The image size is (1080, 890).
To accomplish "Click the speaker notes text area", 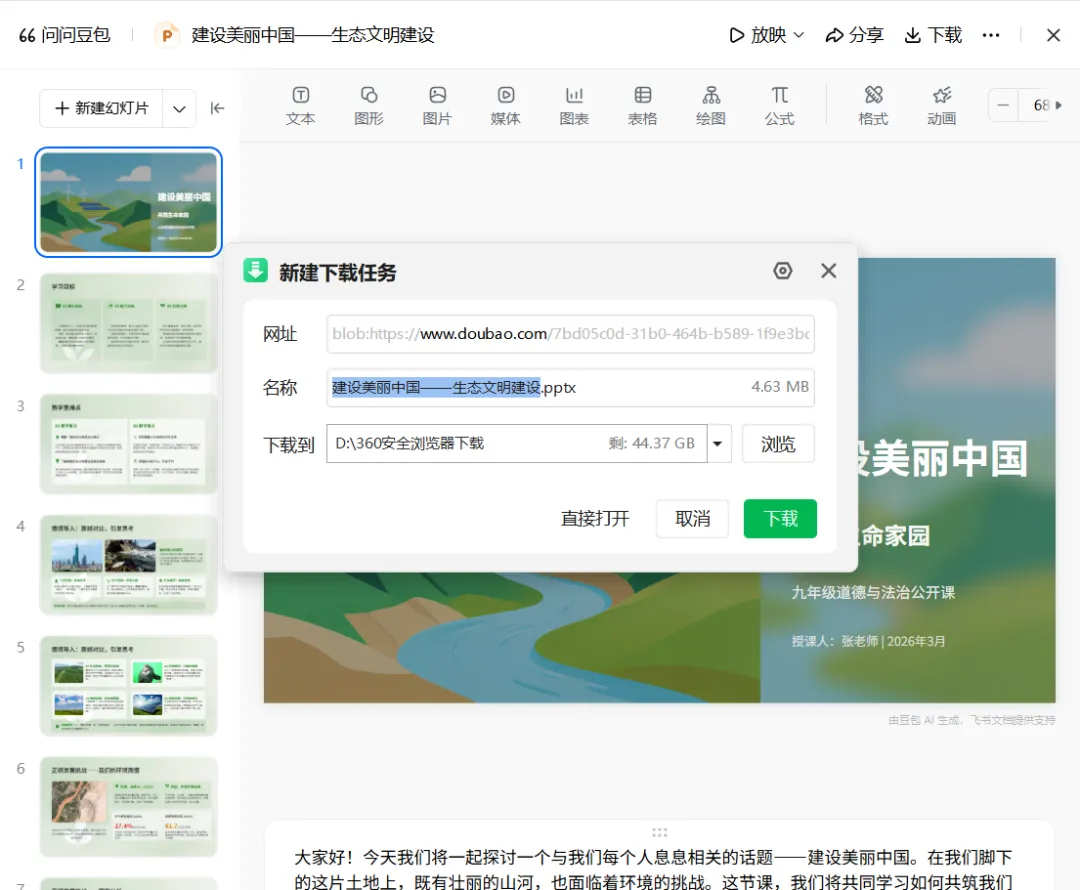I will point(653,869).
